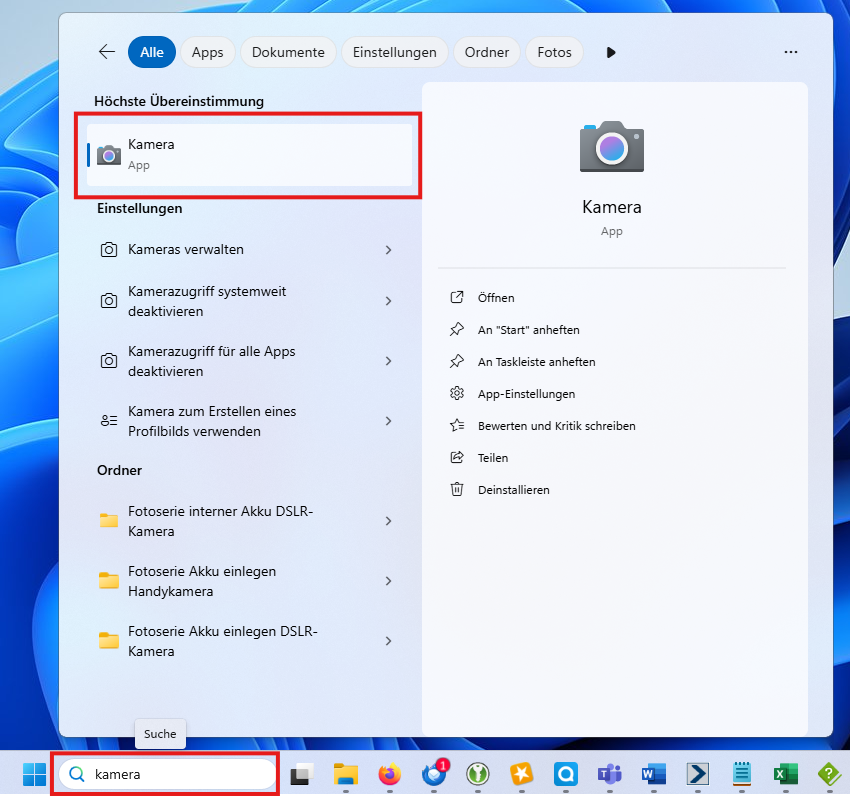The height and width of the screenshot is (797, 850).
Task: Open the Kamera app from best match
Action: pyautogui.click(x=249, y=154)
